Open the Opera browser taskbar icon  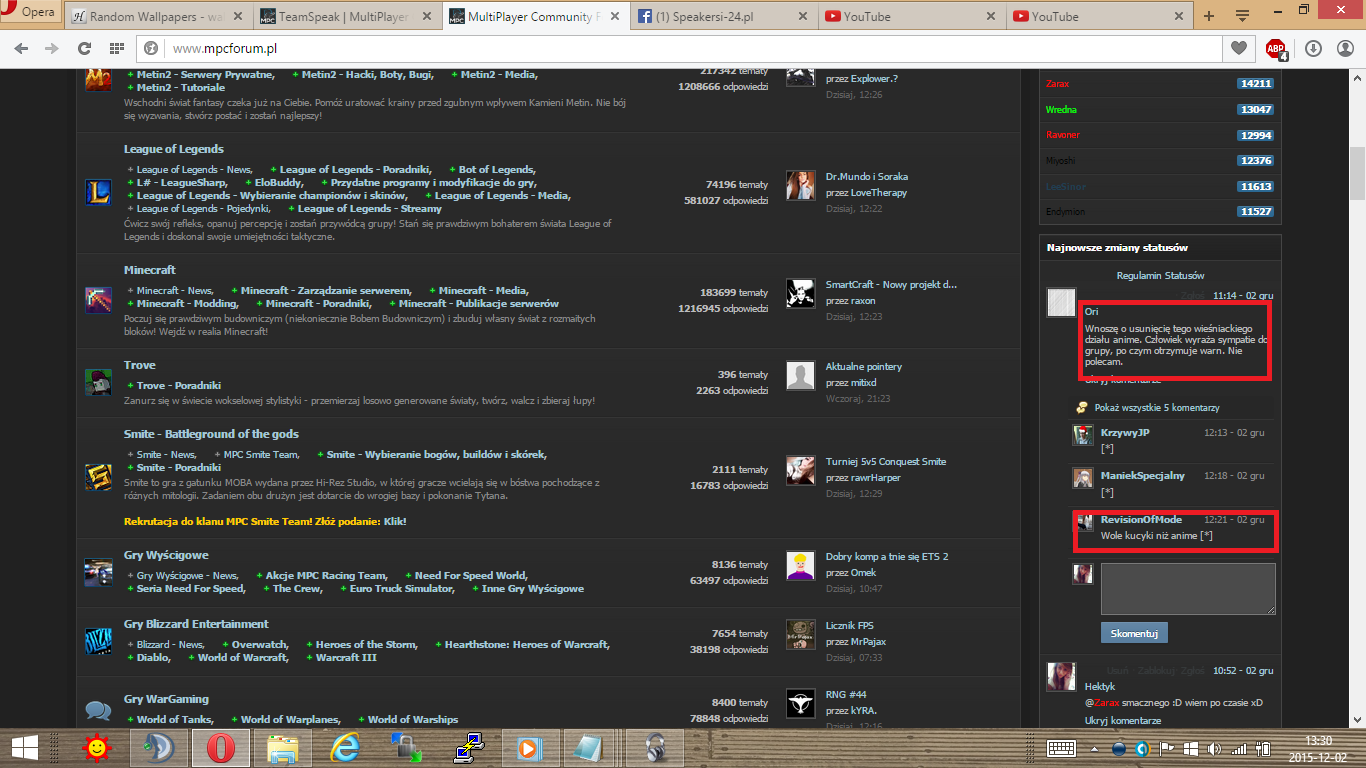pos(222,747)
